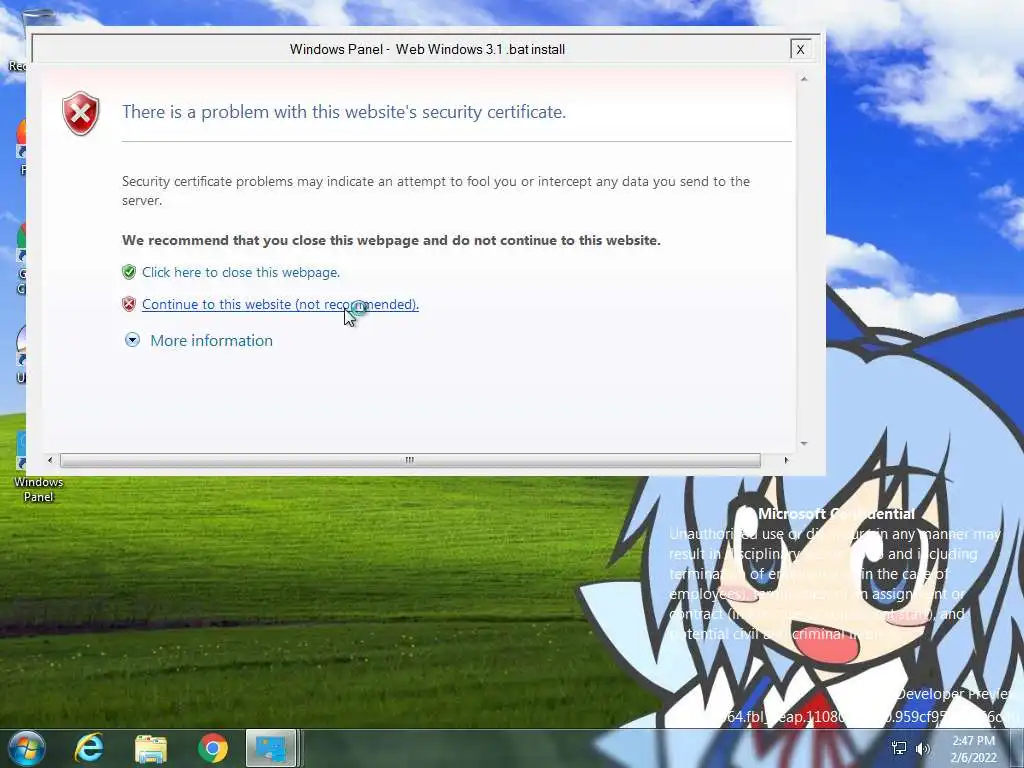
Task: Open the Windows Start orb
Action: click(x=27, y=748)
